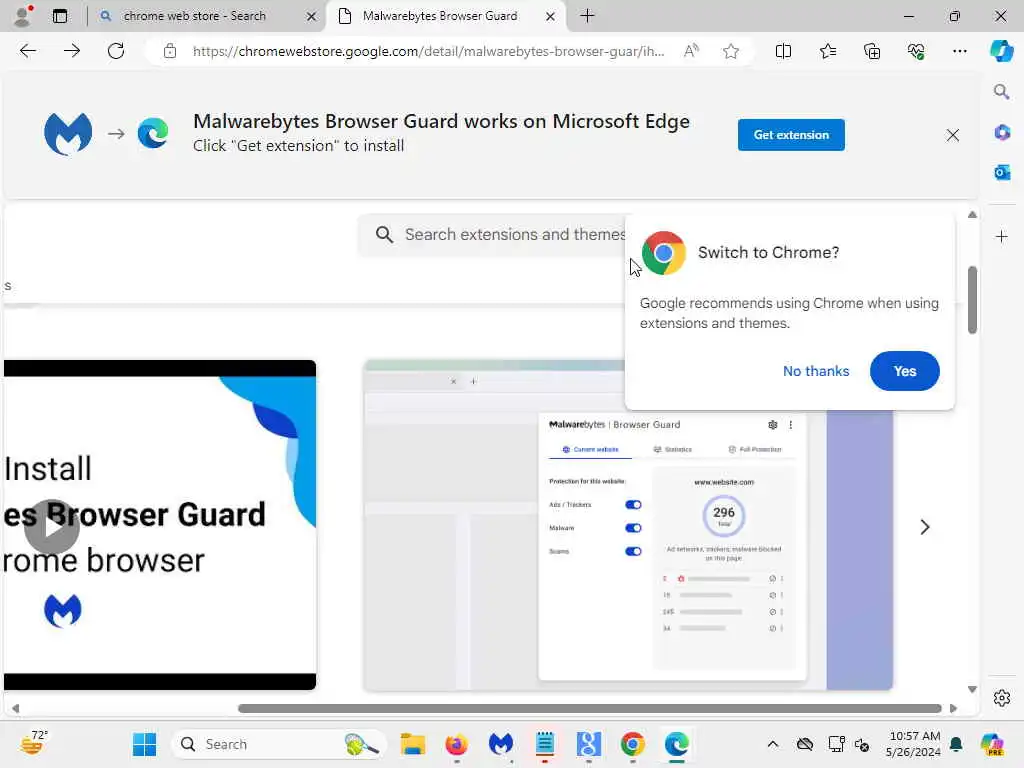Screen dimensions: 1024x768
Task: Open split screen view
Action: 783,51
